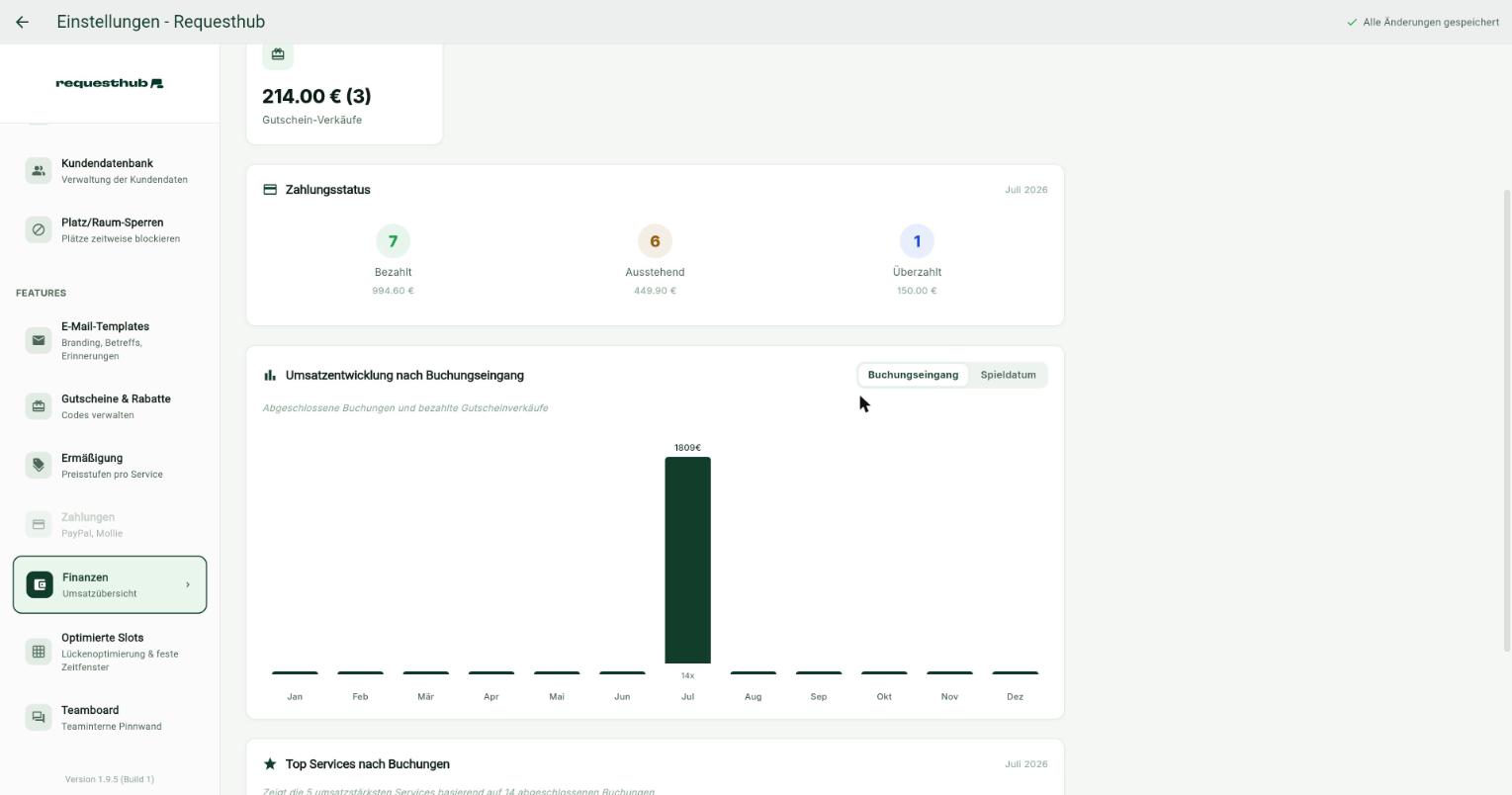This screenshot has width=1512, height=795.
Task: Click the Zahlungsstatus card icon
Action: click(x=270, y=190)
